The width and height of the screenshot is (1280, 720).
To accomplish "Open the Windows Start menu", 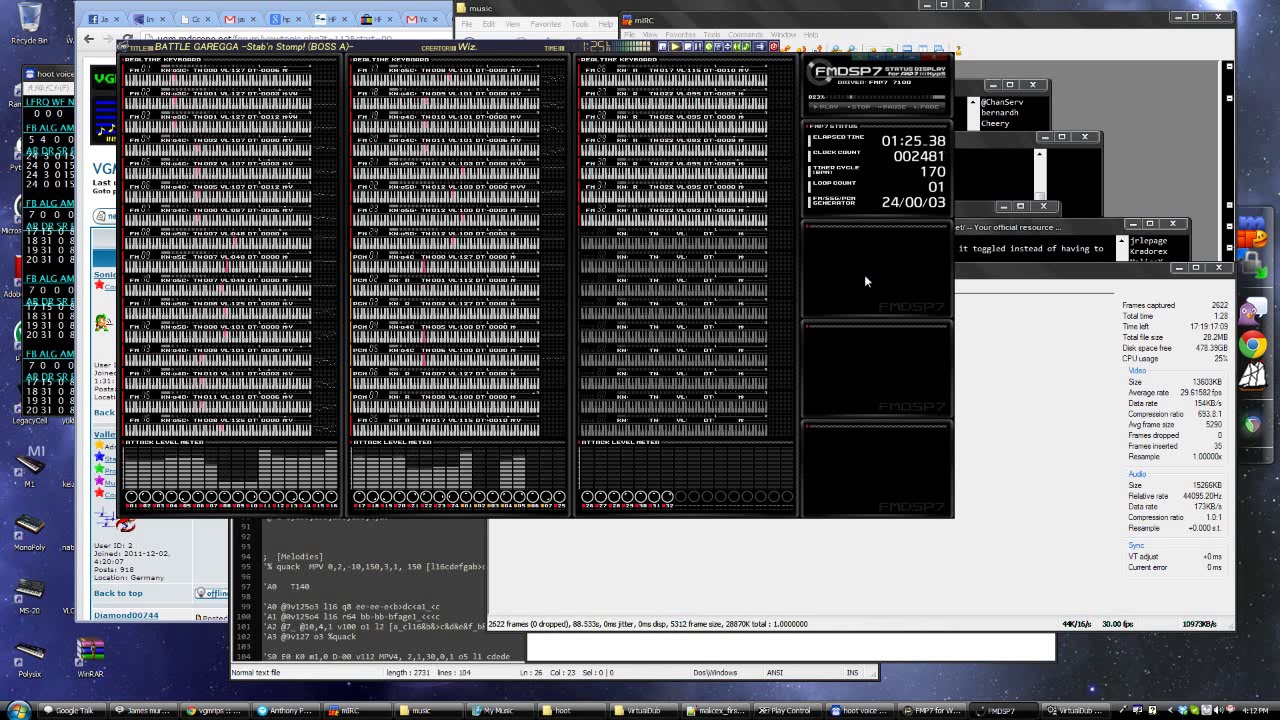I will coord(19,710).
